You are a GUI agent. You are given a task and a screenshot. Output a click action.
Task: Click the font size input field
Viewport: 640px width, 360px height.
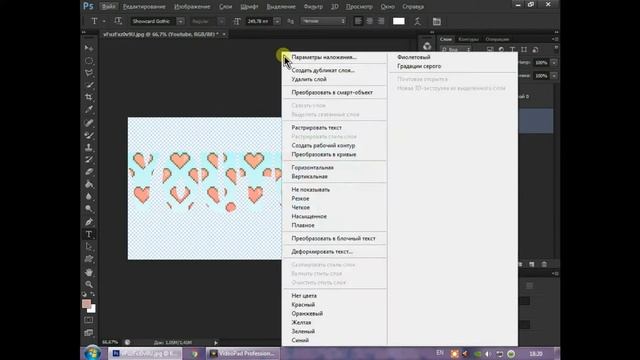(x=259, y=21)
